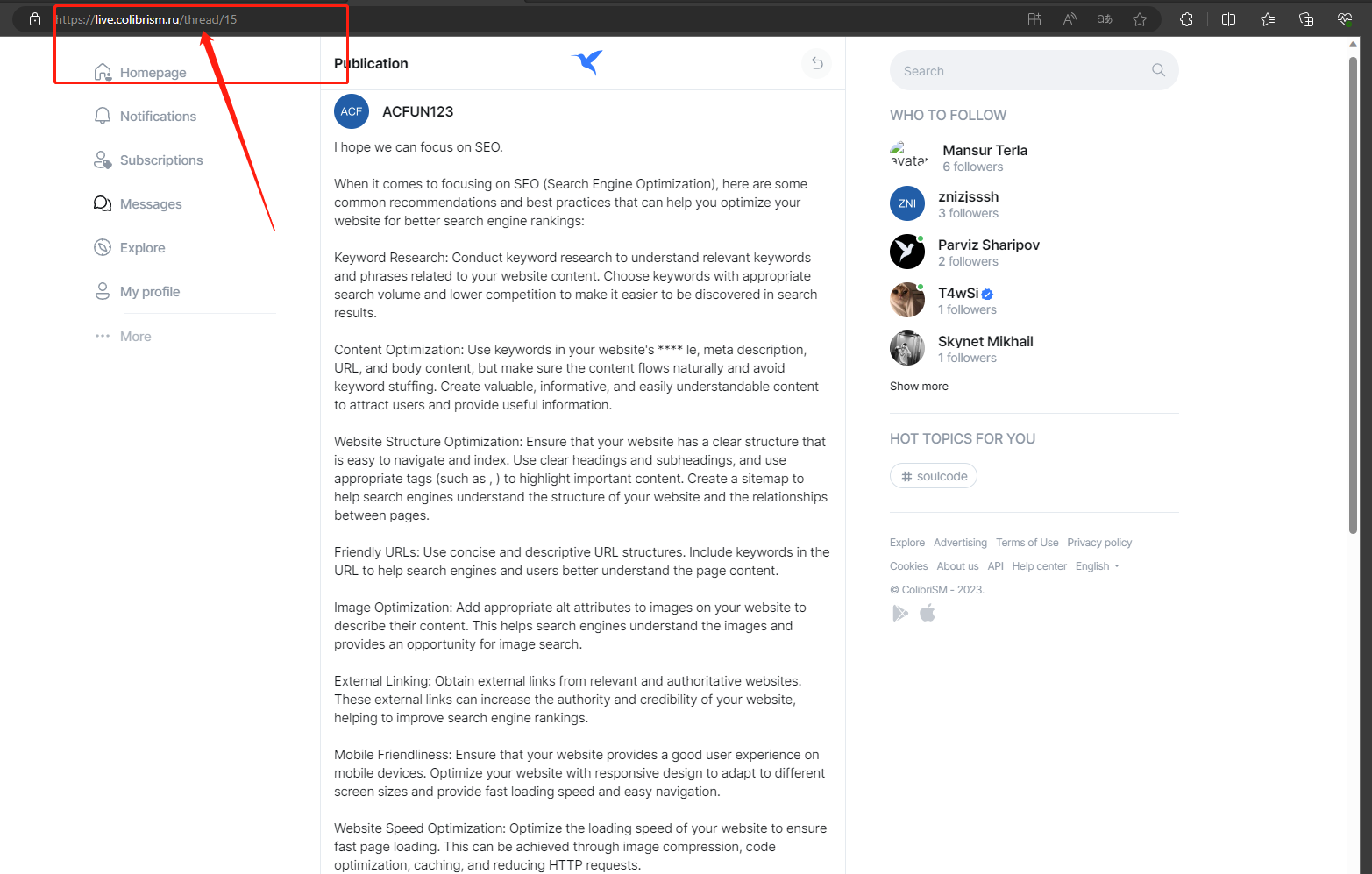Click the split screen browser icon
Viewport: 1372px width, 874px height.
1228,19
